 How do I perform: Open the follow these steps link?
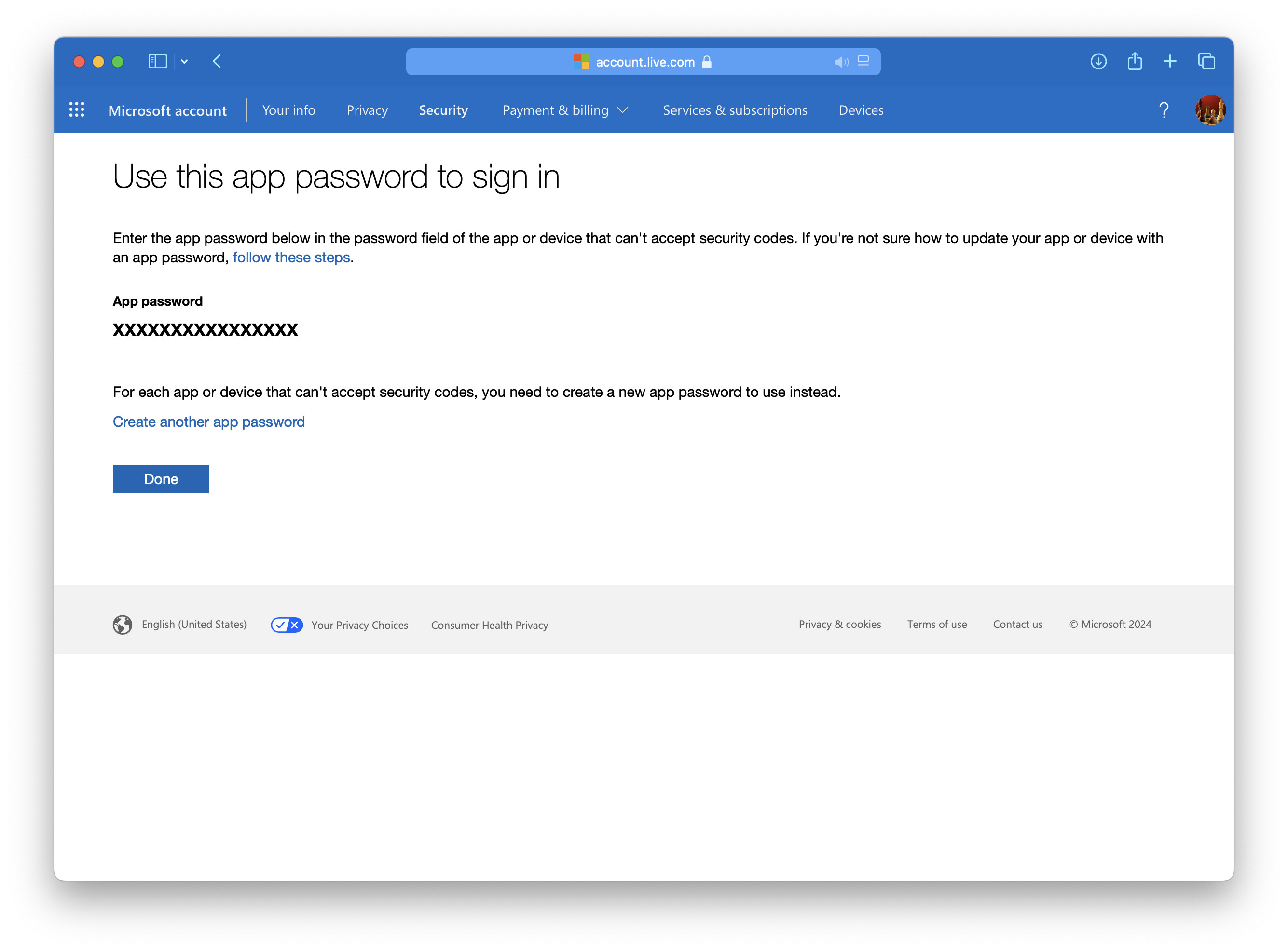(x=291, y=257)
